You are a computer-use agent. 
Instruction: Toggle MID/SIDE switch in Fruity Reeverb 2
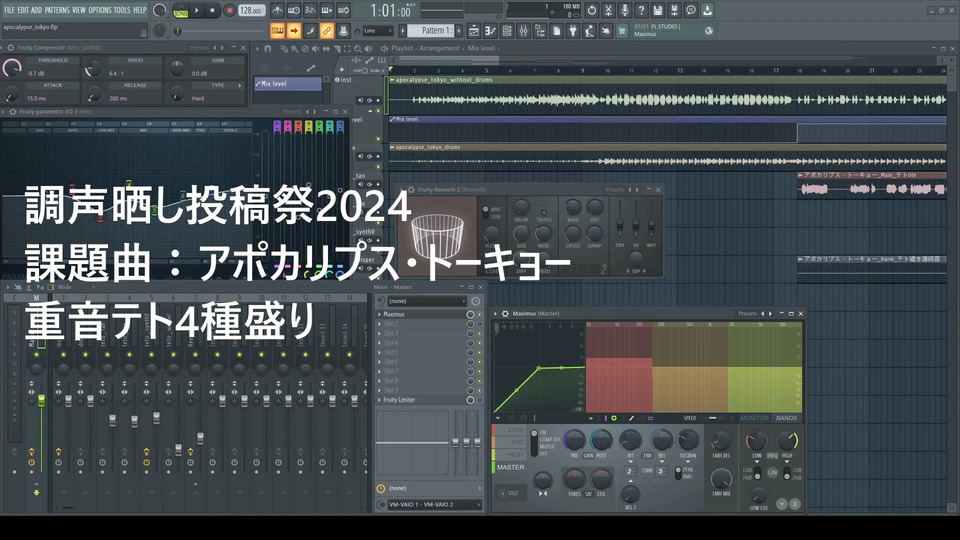tap(485, 212)
